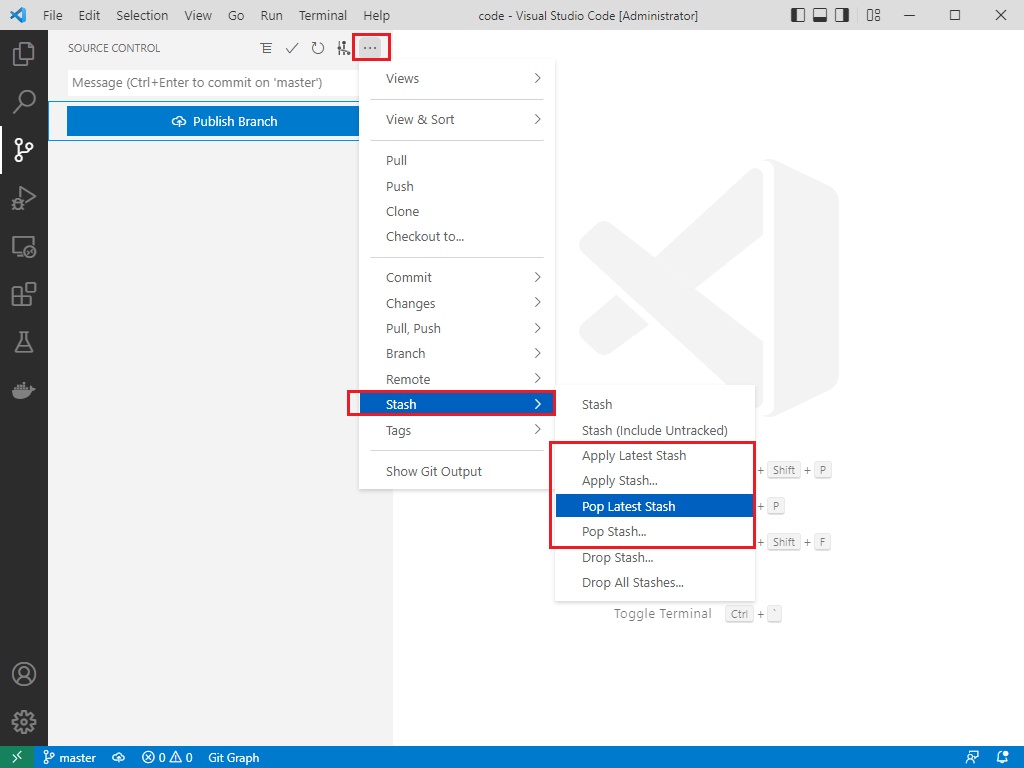Image resolution: width=1024 pixels, height=768 pixels.
Task: Expand the Commit submenu
Action: [456, 278]
